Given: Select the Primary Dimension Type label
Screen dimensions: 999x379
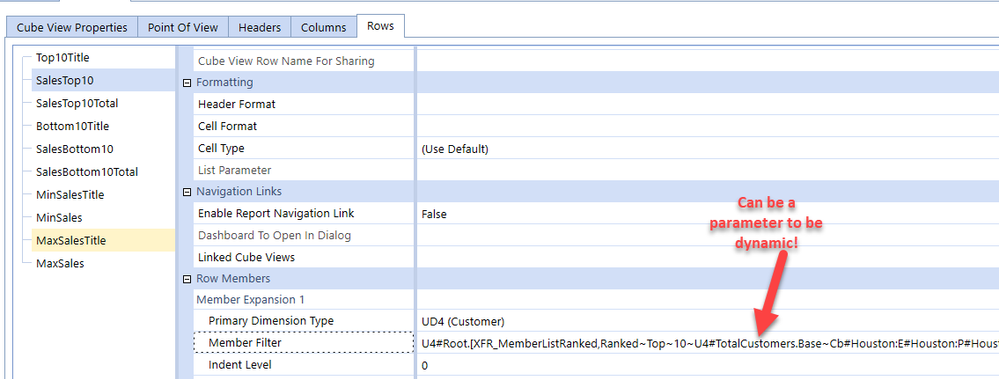Looking at the screenshot, I should 271,320.
